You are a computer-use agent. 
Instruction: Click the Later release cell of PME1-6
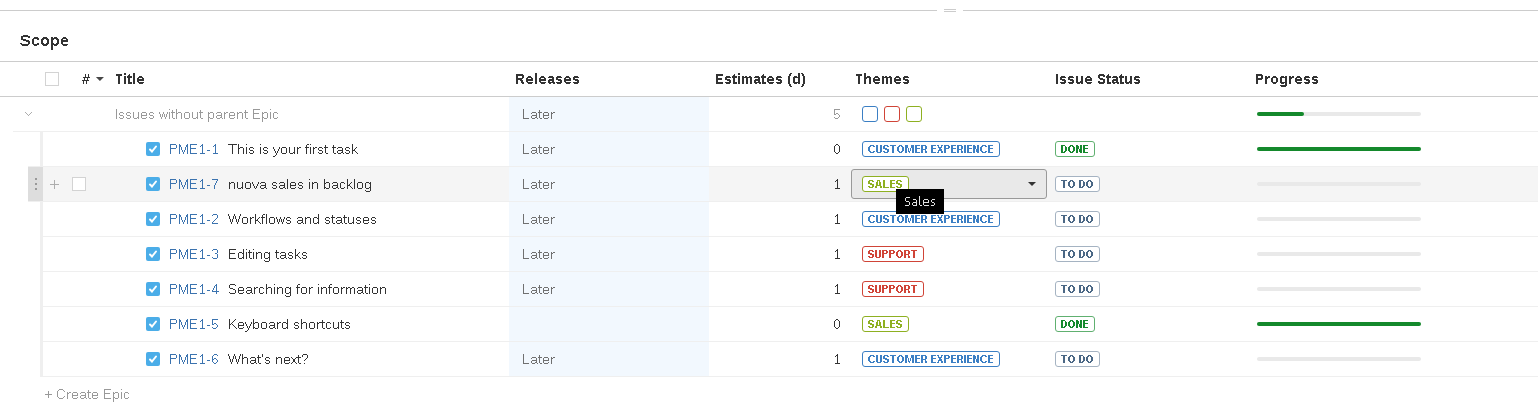pyautogui.click(x=609, y=359)
